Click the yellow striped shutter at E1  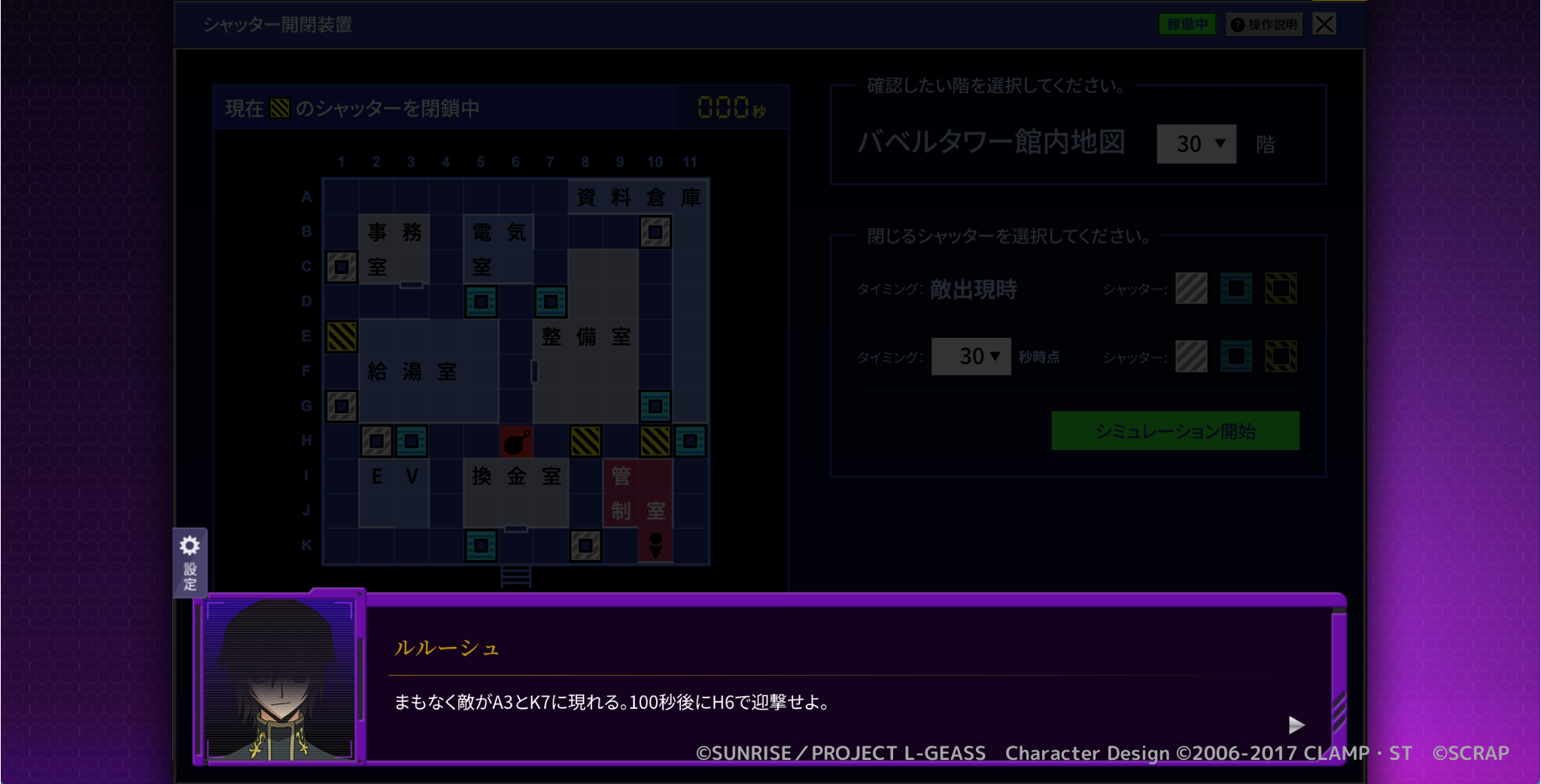[342, 336]
